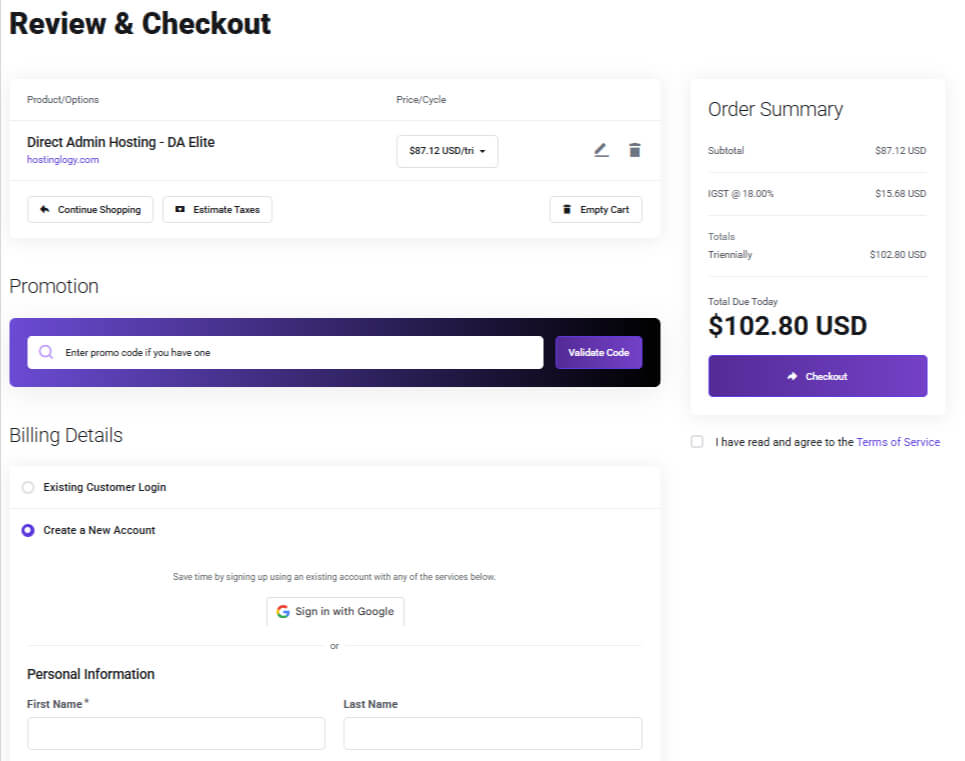
Task: Click the calculator icon on Estimate Taxes
Action: 181,209
